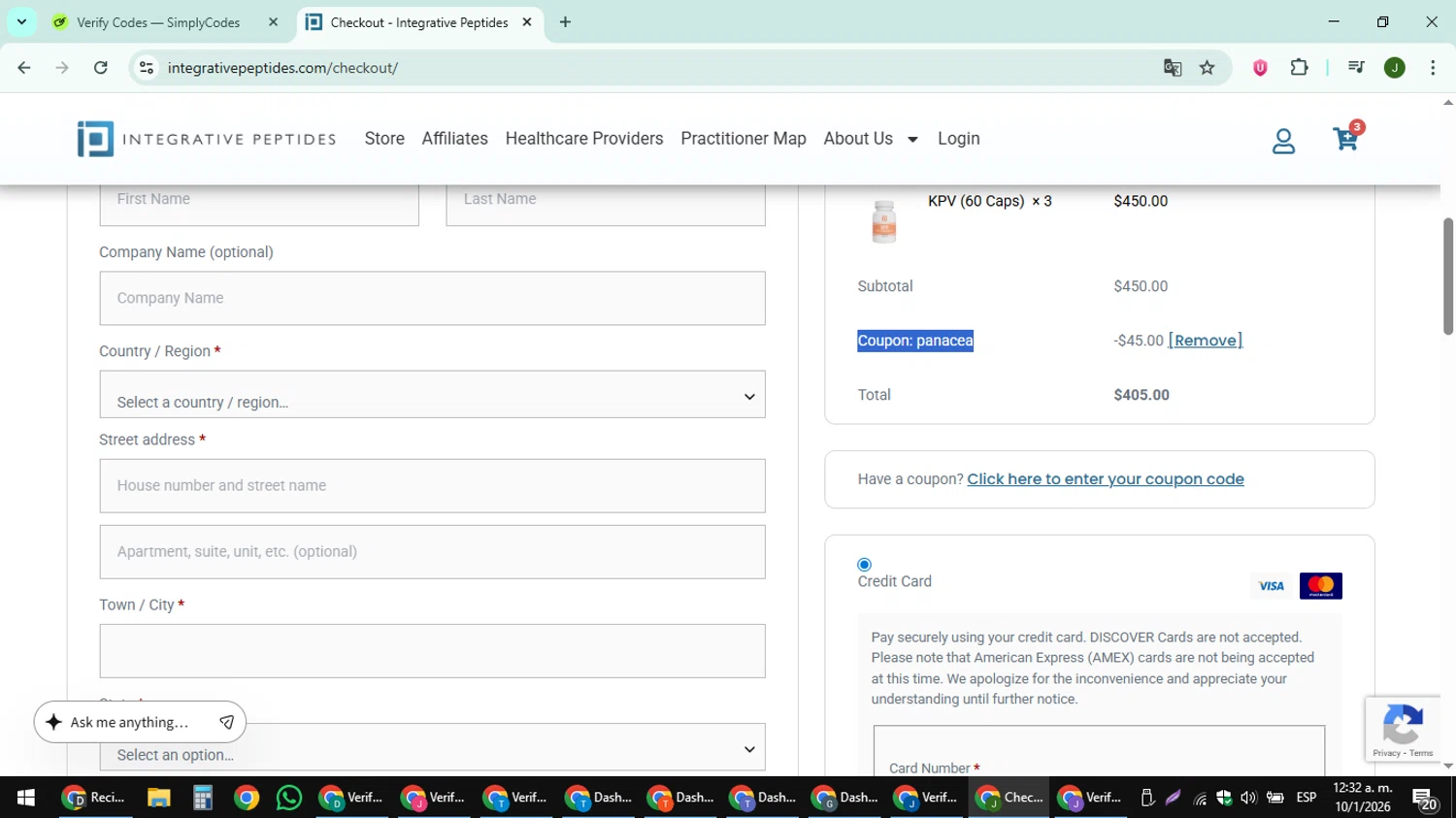Open the notifications center showing 20

1425,799
